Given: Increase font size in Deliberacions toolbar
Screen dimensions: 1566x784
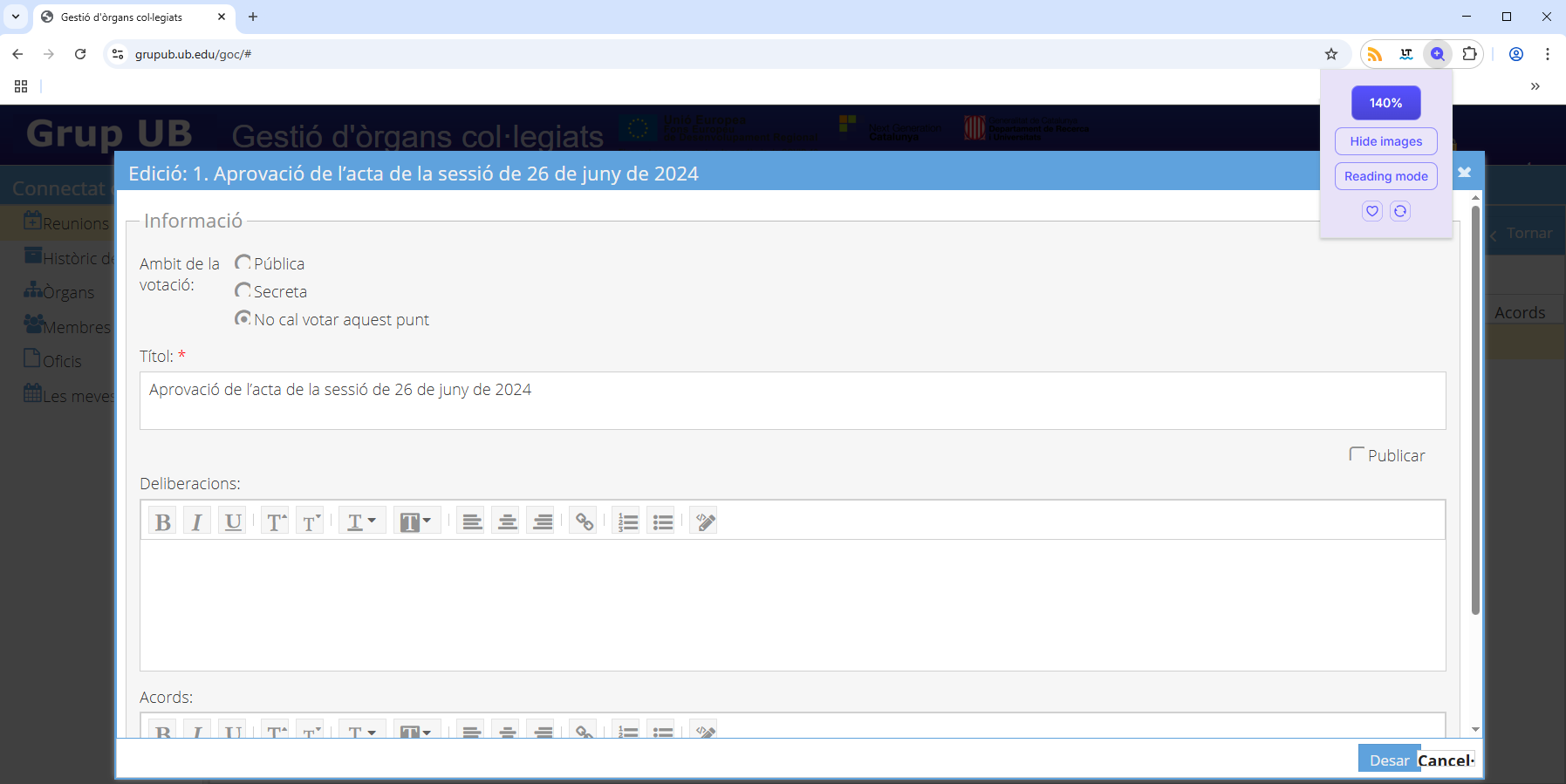Looking at the screenshot, I should click(276, 522).
